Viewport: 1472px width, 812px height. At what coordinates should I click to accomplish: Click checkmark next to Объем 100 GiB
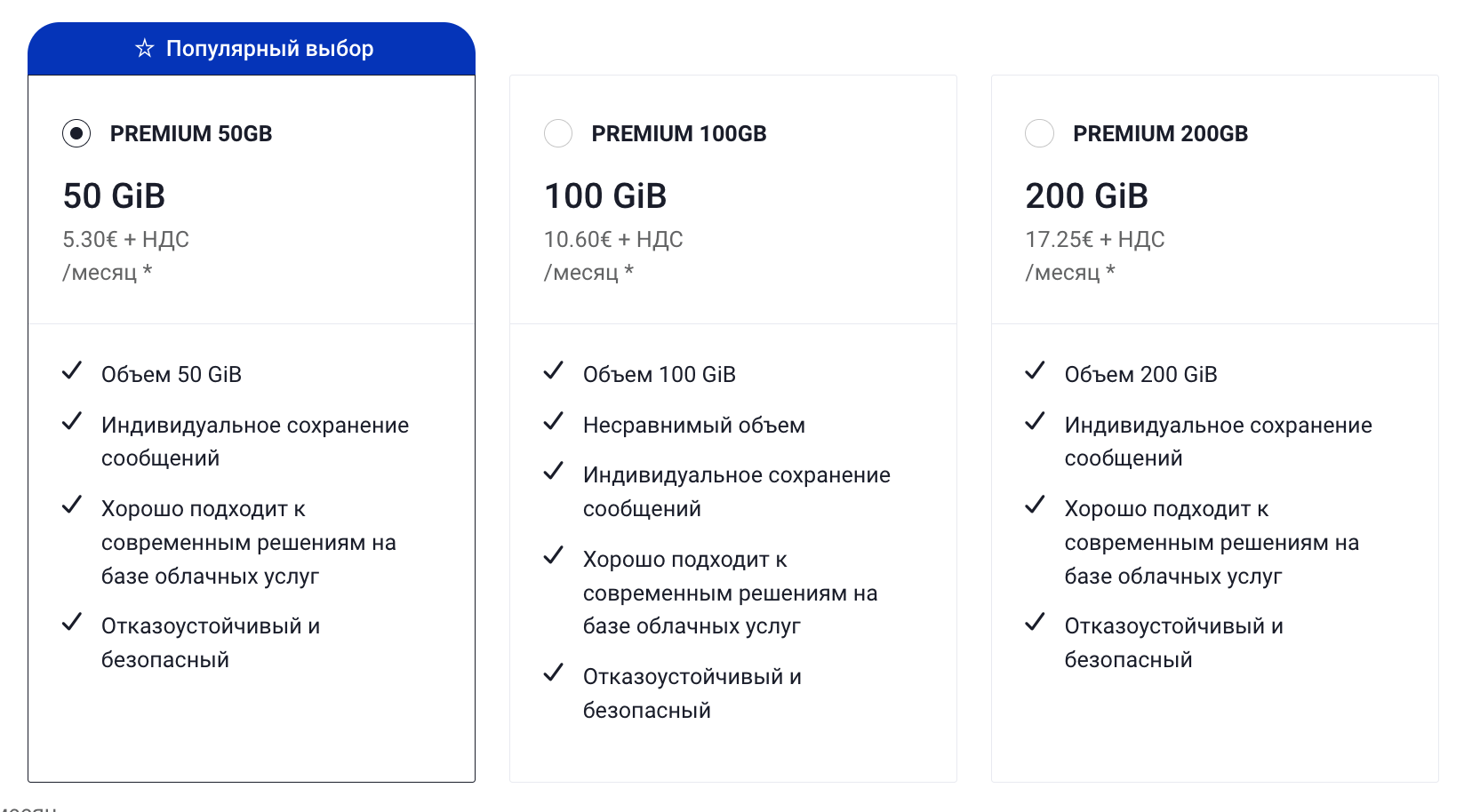coord(554,370)
